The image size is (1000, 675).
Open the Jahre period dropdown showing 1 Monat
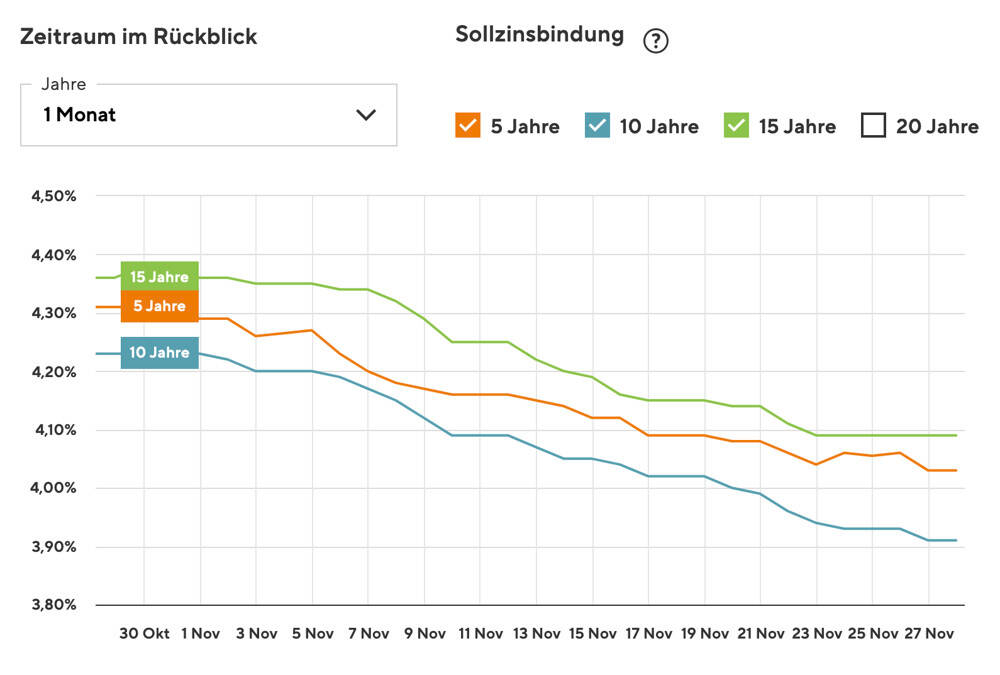tap(207, 115)
